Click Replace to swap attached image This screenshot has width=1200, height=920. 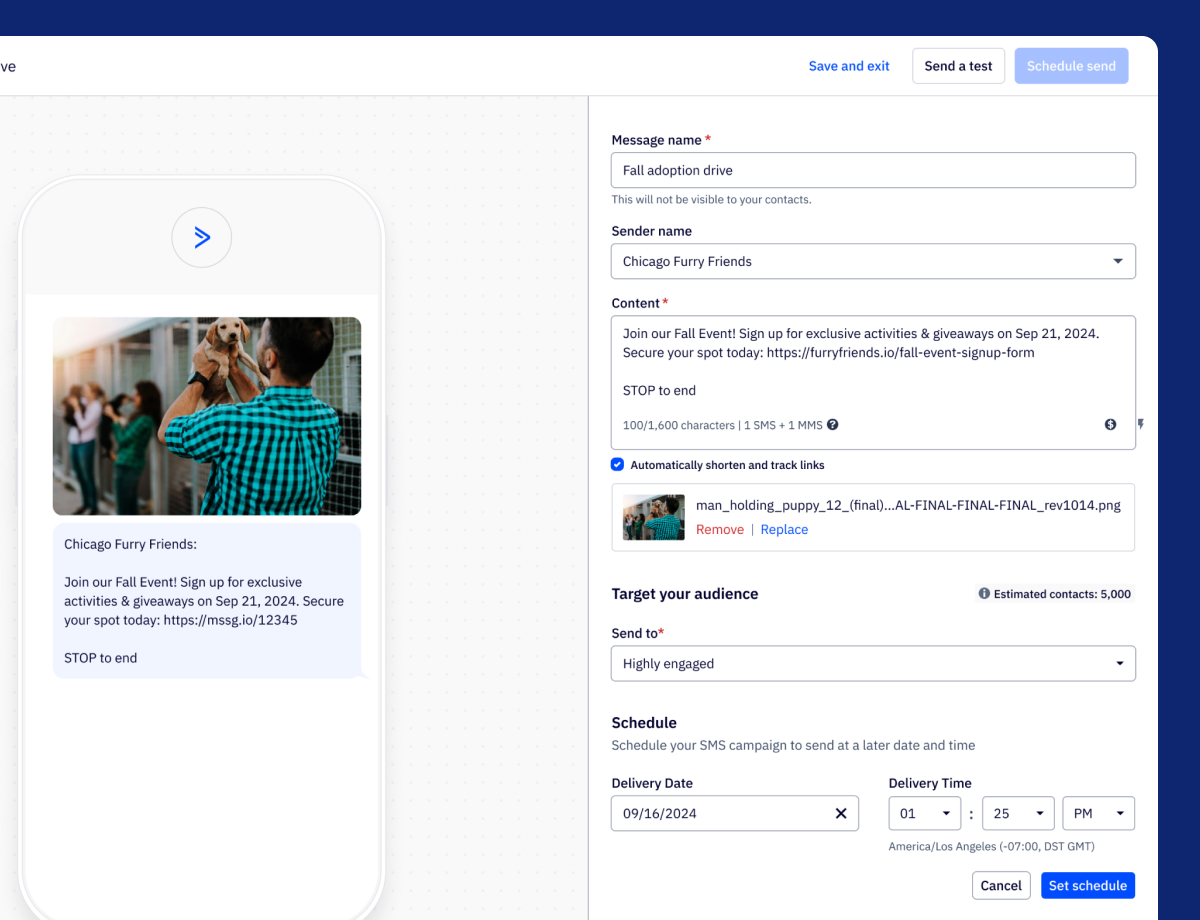(784, 530)
